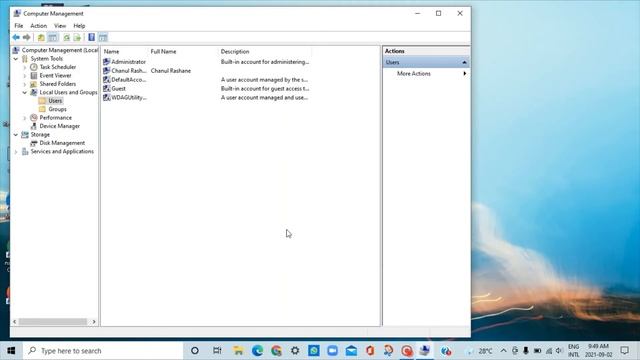
Task: Click the Up one level toolbar icon
Action: [x=41, y=38]
